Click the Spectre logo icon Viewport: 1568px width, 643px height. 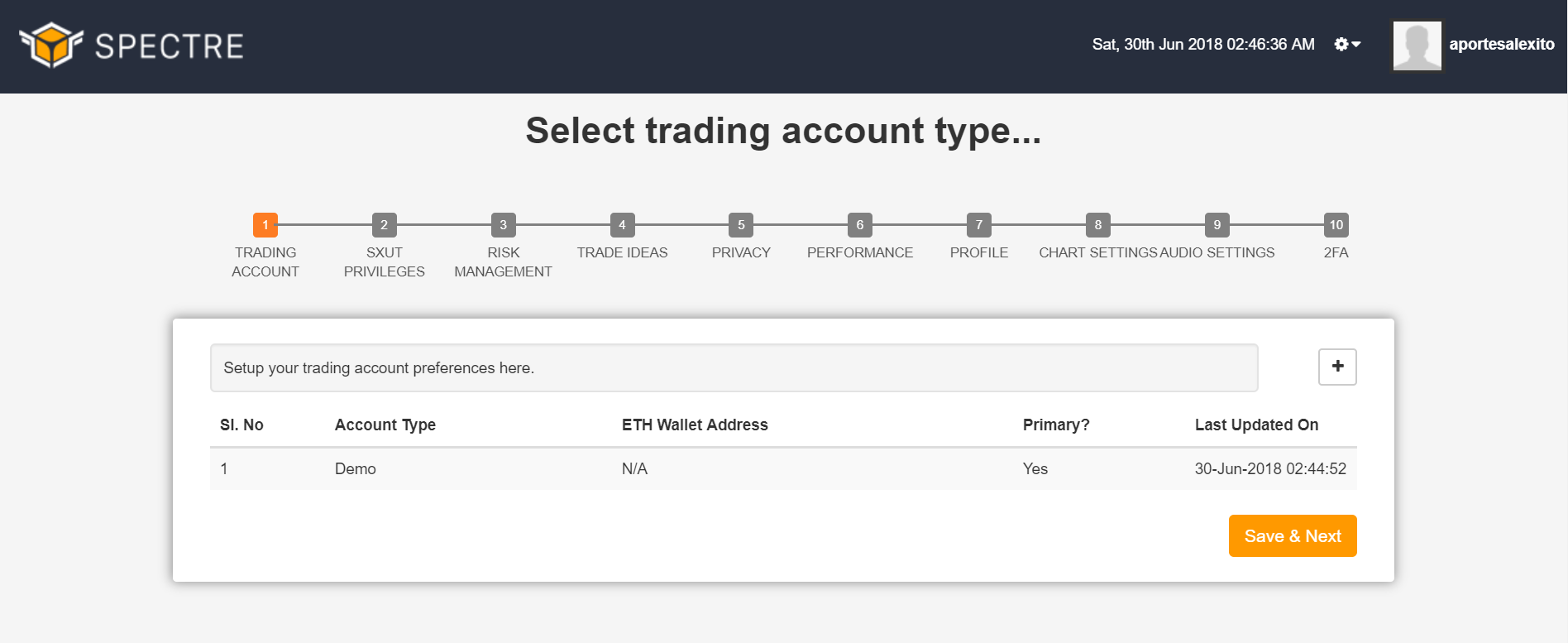tap(51, 45)
